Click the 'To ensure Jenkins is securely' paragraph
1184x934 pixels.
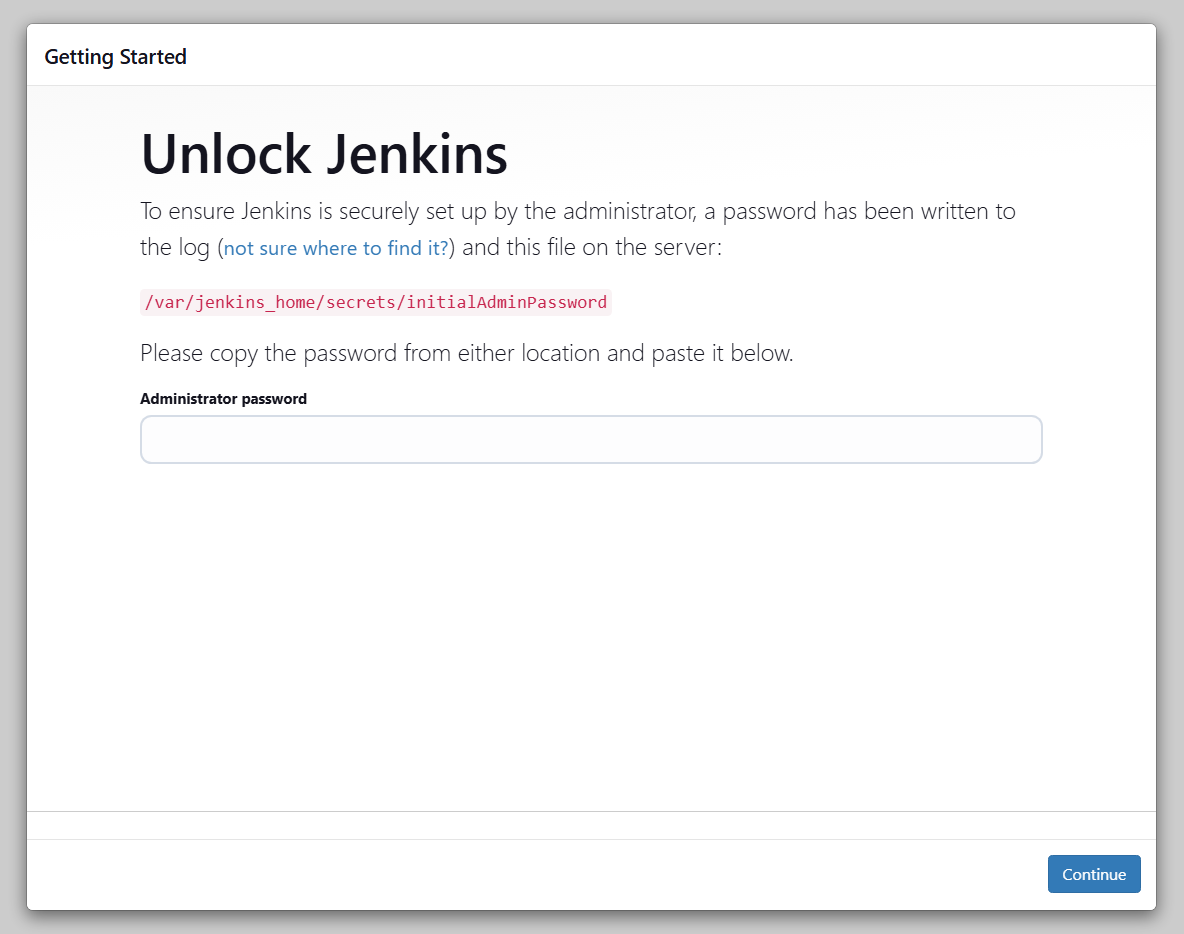578,229
